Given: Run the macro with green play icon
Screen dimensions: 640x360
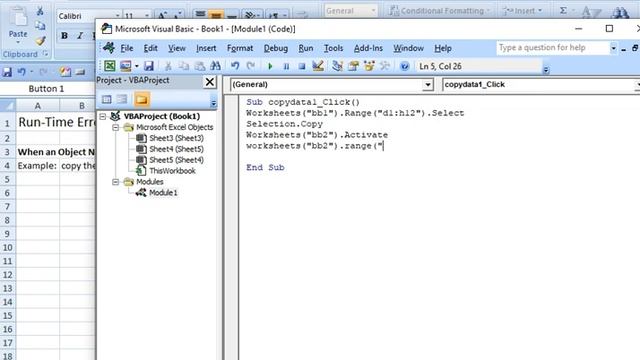Looking at the screenshot, I should [x=270, y=66].
